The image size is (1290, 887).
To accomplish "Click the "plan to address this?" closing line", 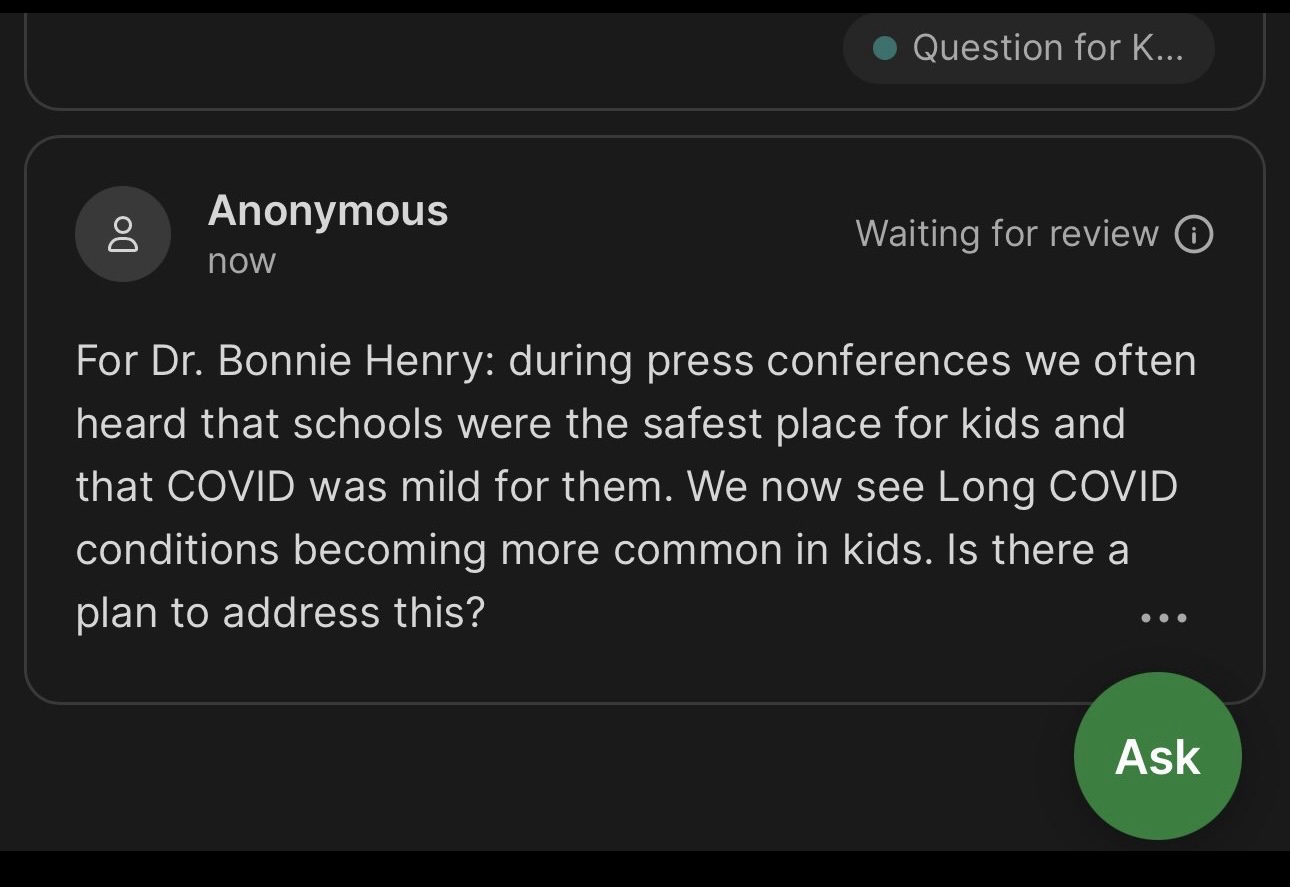I will pyautogui.click(x=280, y=613).
